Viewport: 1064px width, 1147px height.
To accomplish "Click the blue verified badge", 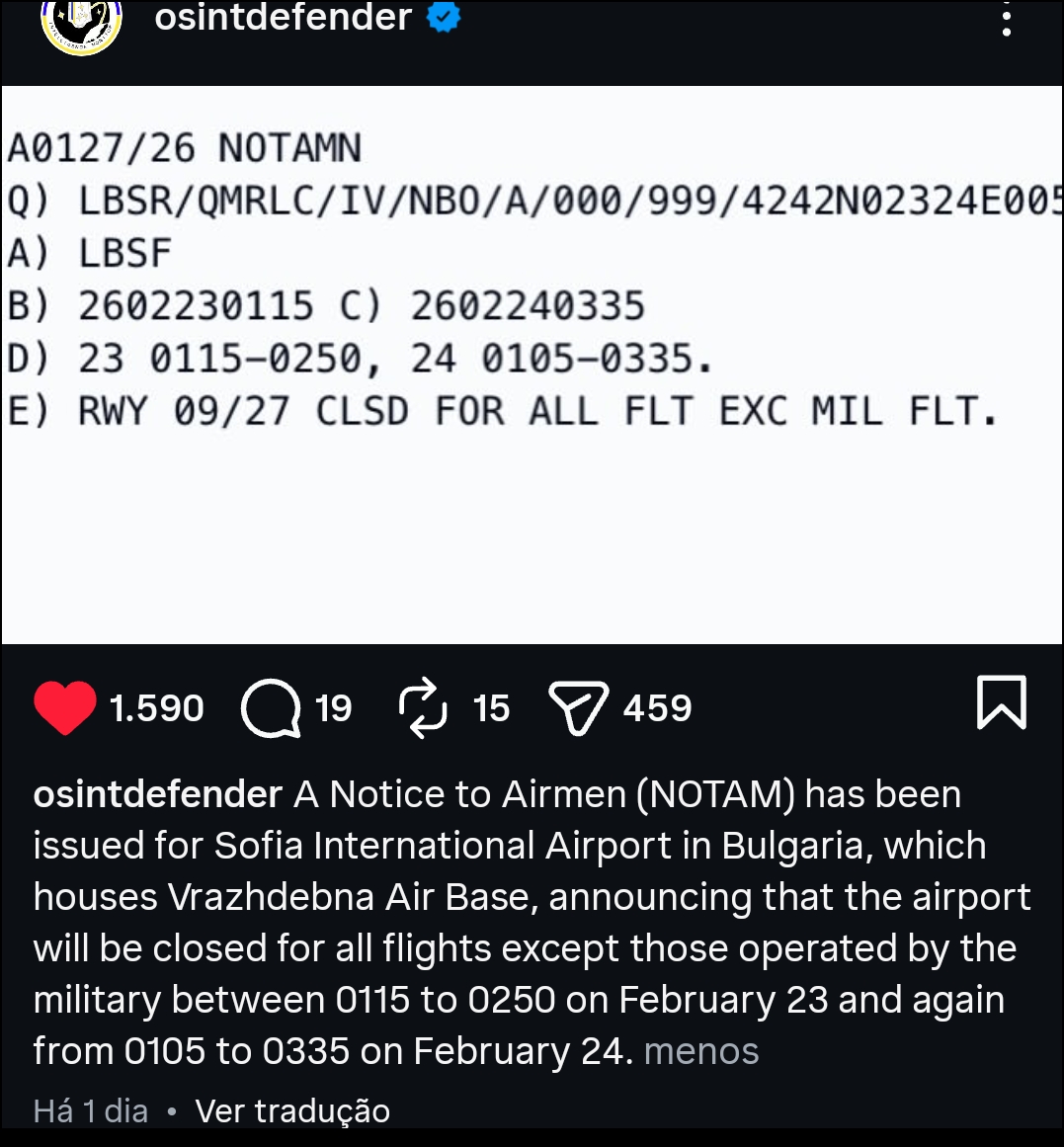I will pos(444,17).
